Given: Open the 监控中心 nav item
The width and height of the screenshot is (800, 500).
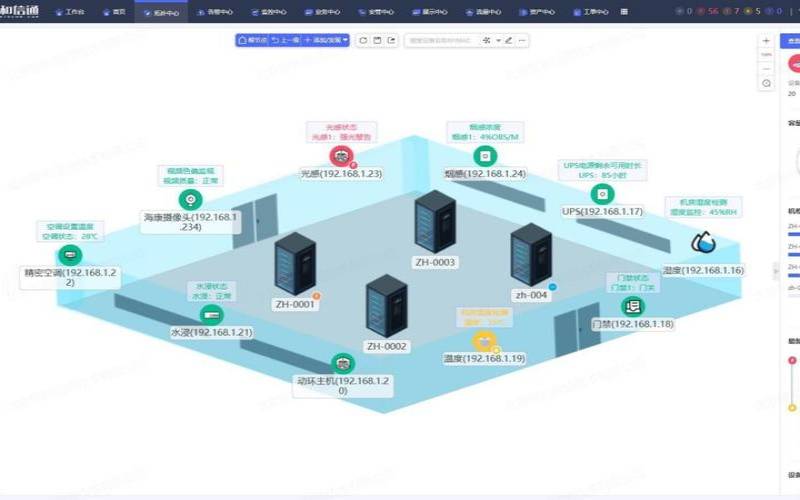Looking at the screenshot, I should tap(269, 12).
